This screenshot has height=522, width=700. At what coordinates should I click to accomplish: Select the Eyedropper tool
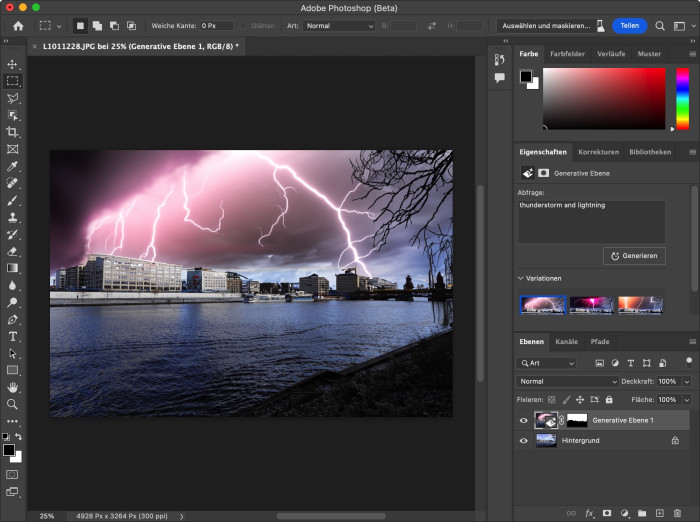pyautogui.click(x=12, y=166)
